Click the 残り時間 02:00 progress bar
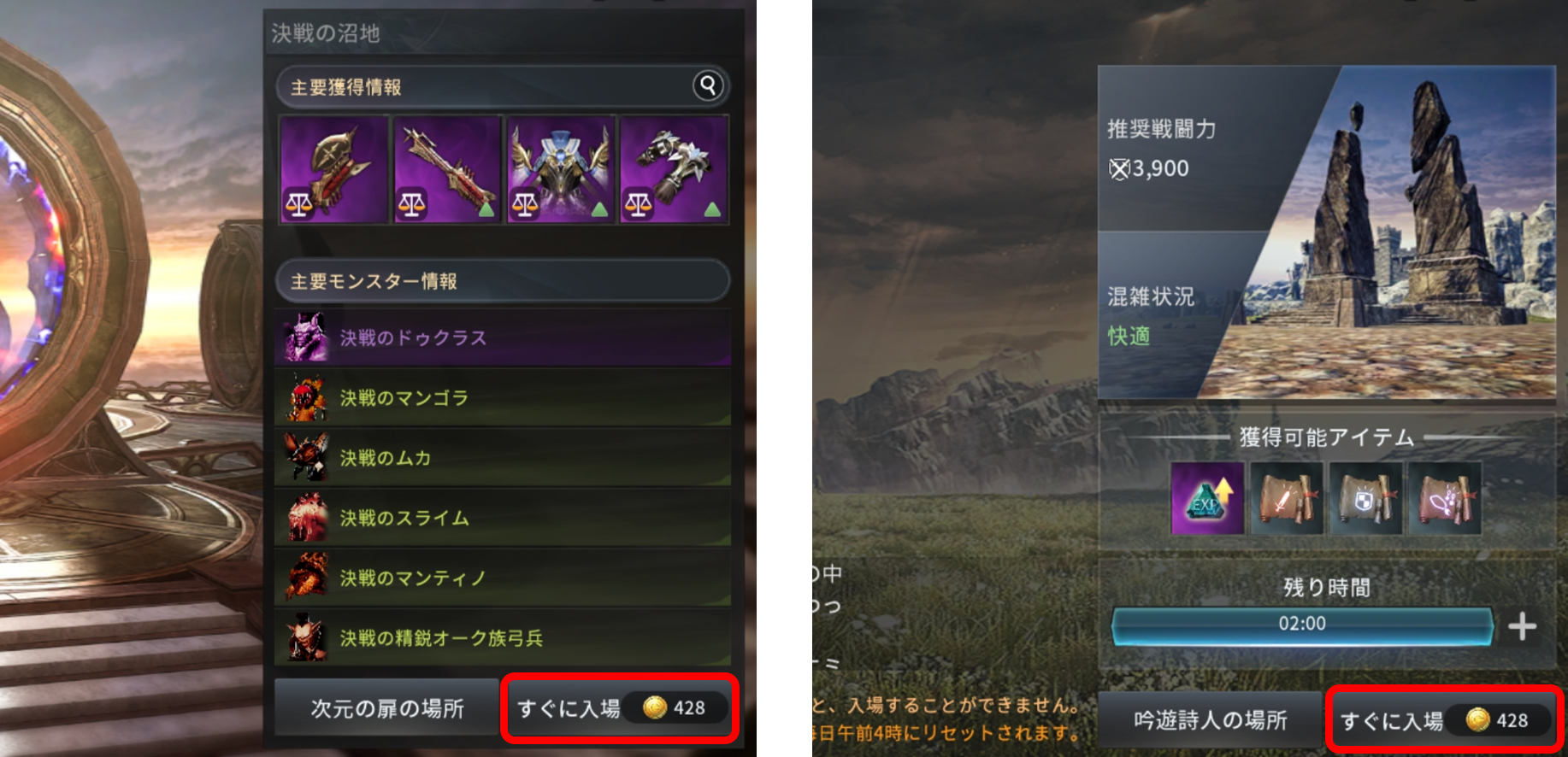Viewport: 1568px width, 757px height. tap(1302, 626)
